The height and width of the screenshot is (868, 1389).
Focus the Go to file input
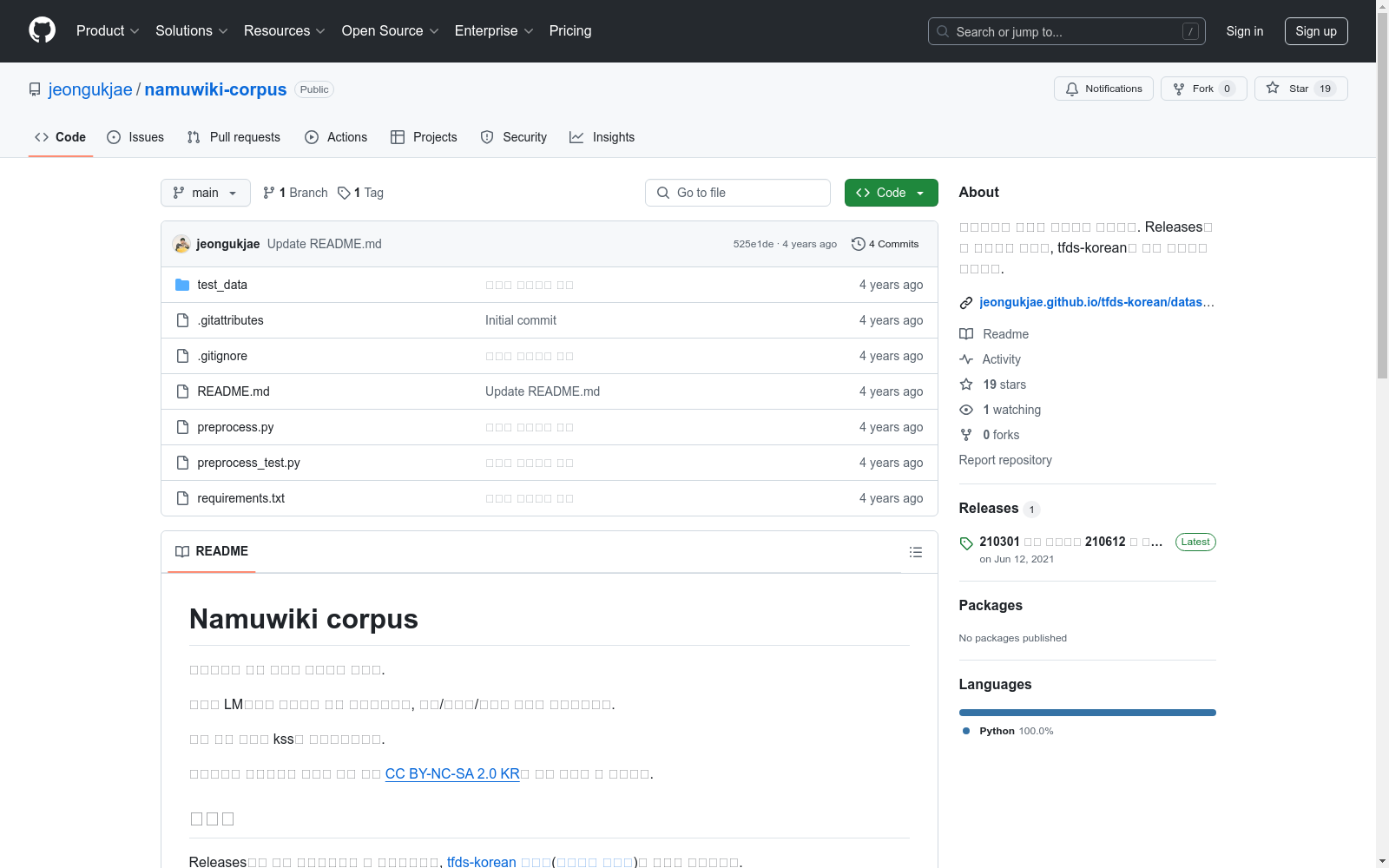(738, 193)
